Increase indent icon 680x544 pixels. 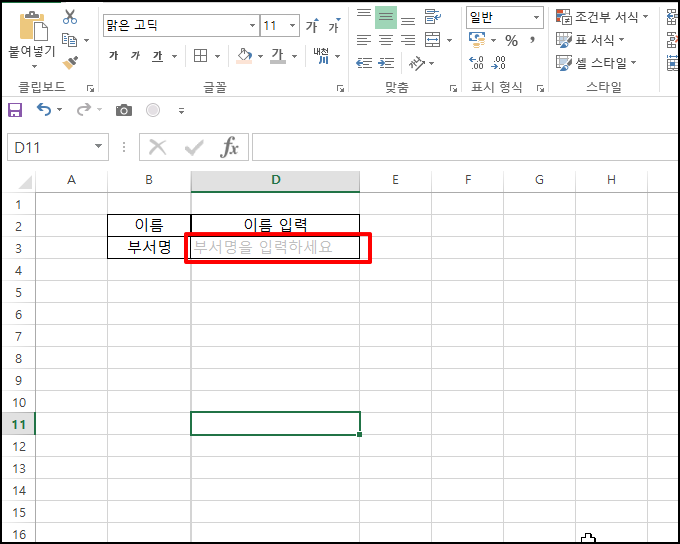coord(386,63)
